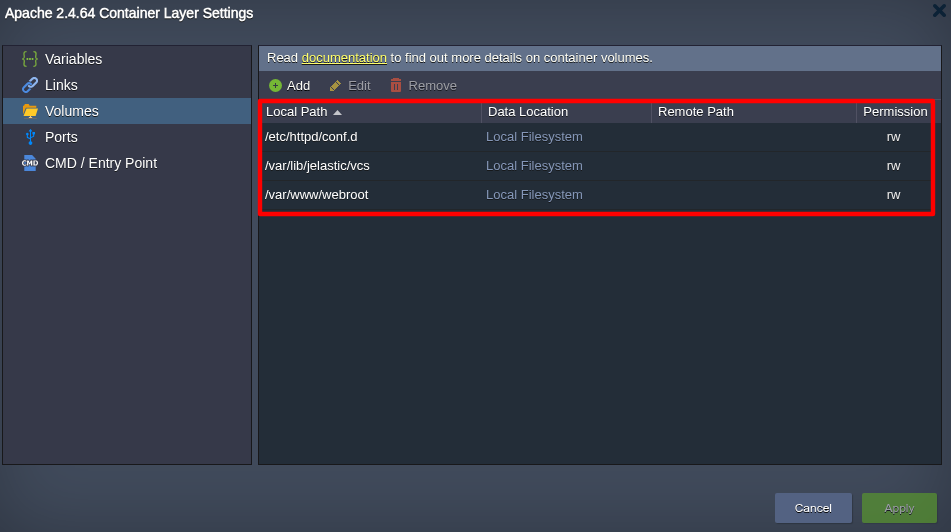This screenshot has height=532, width=951.
Task: Open the Variables section
Action: (x=127, y=59)
